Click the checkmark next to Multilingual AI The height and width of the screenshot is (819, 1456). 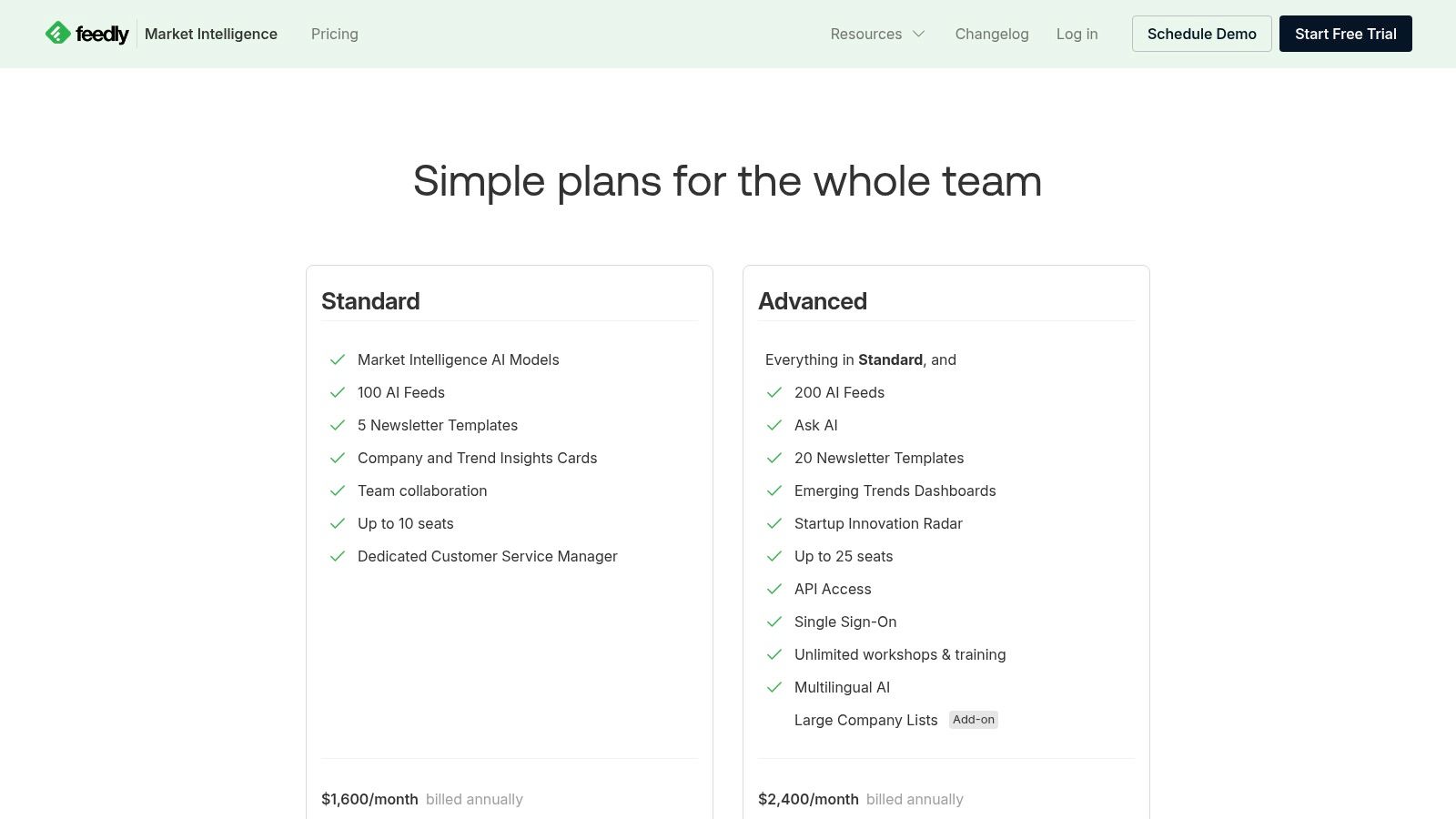pos(774,687)
